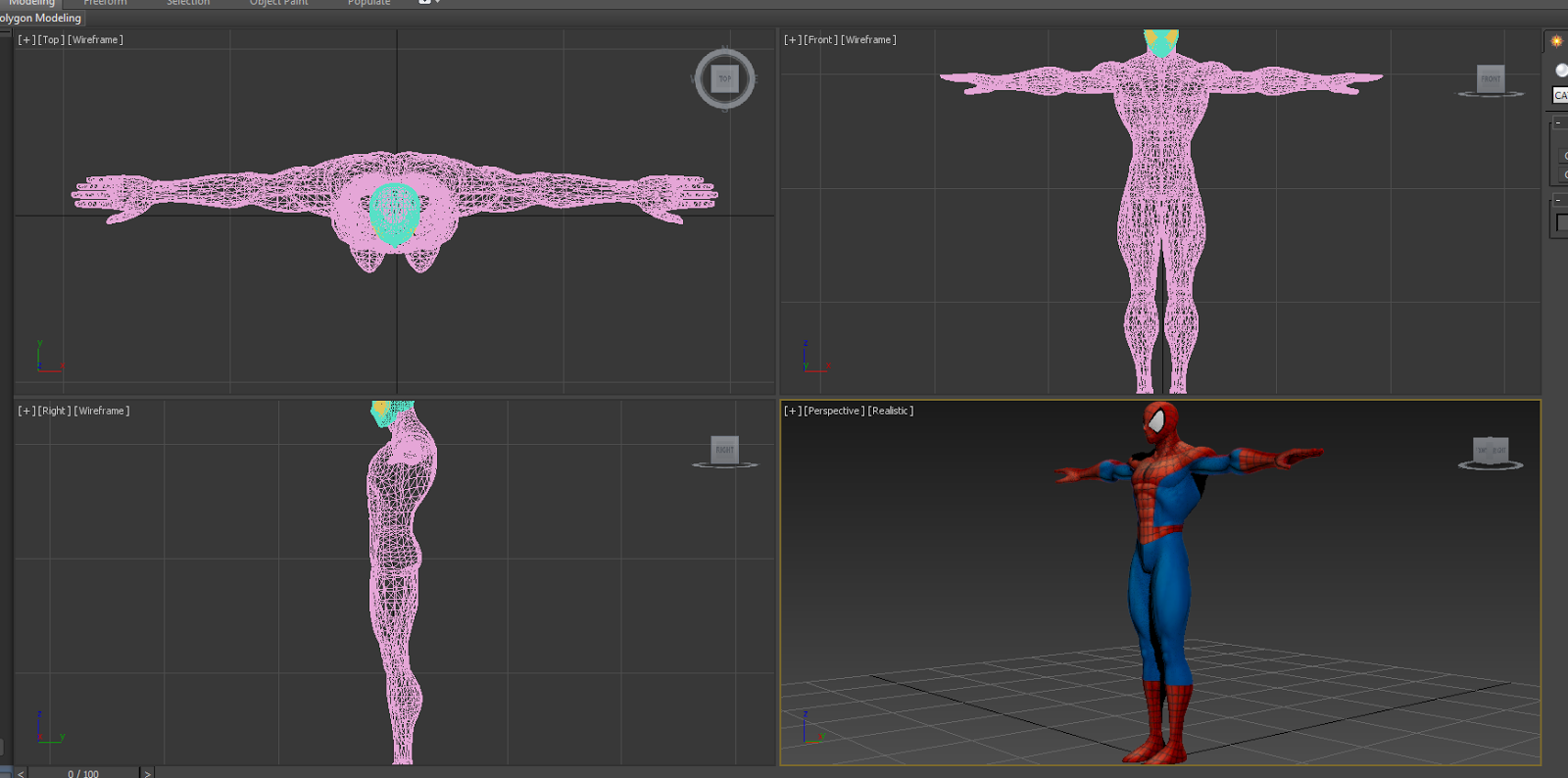Open the Polygon Modeling panel
1568x778 pixels.
40,19
